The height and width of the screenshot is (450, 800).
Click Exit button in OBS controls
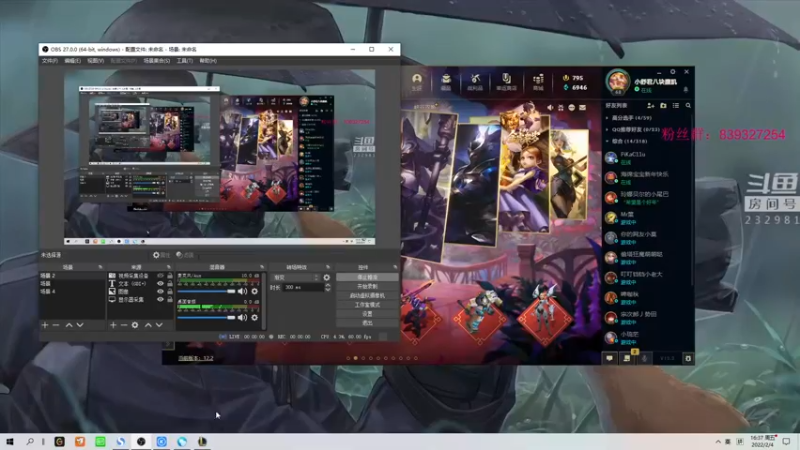367,323
